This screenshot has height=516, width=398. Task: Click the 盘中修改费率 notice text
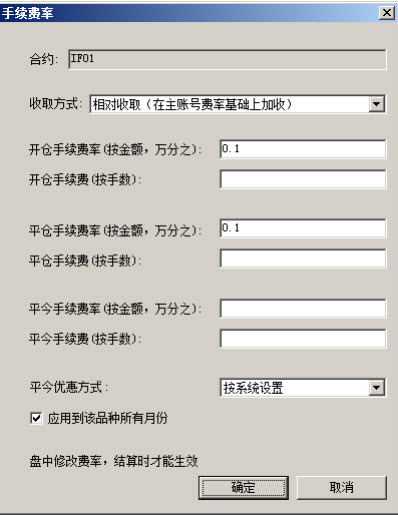point(114,462)
